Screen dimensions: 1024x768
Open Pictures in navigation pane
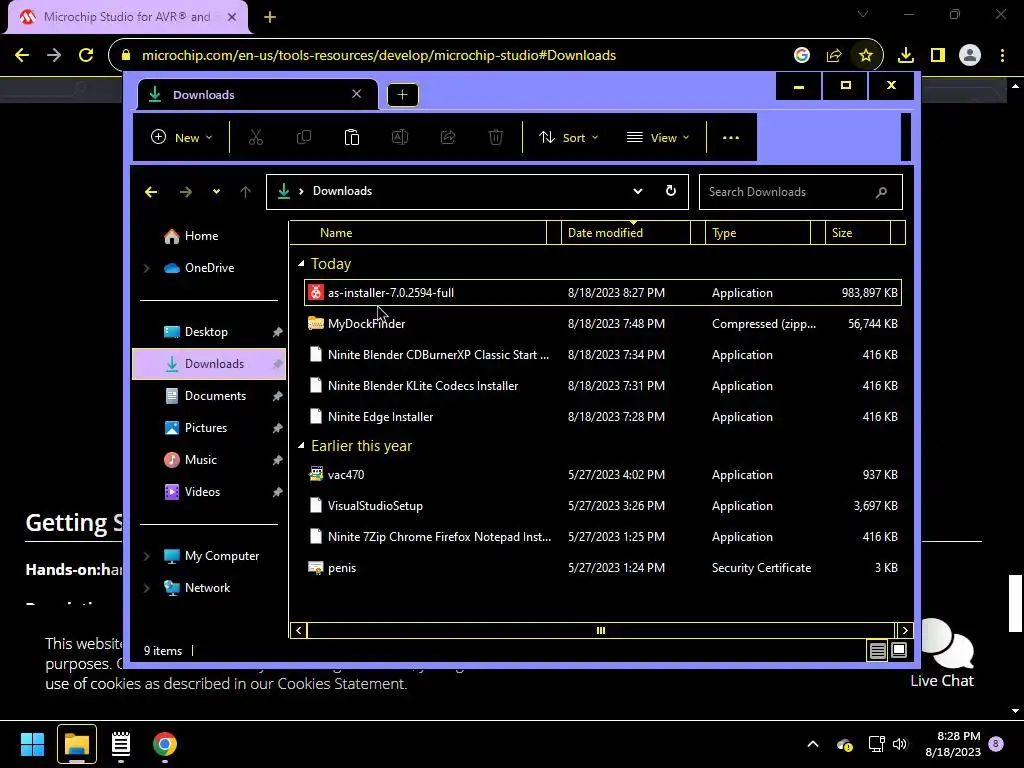209,428
